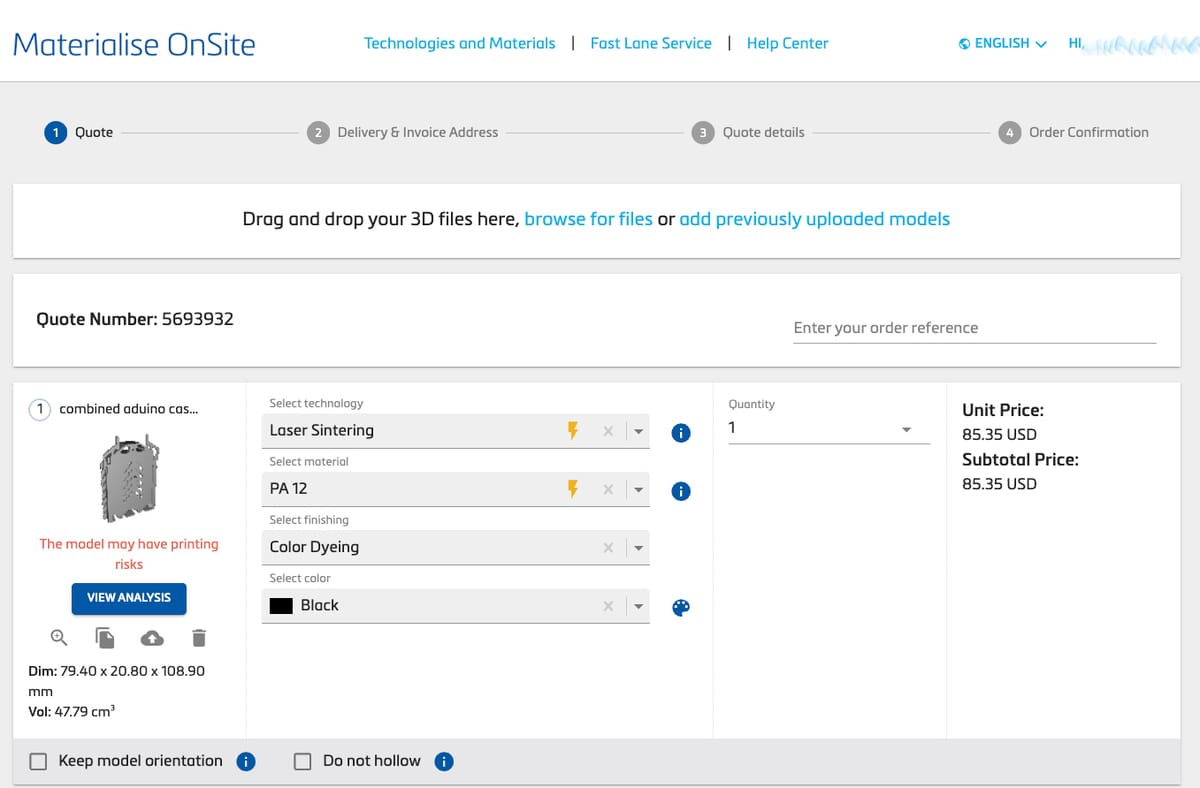Go to step 4 Order Confirmation
1200x788 pixels.
pyautogui.click(x=1074, y=132)
